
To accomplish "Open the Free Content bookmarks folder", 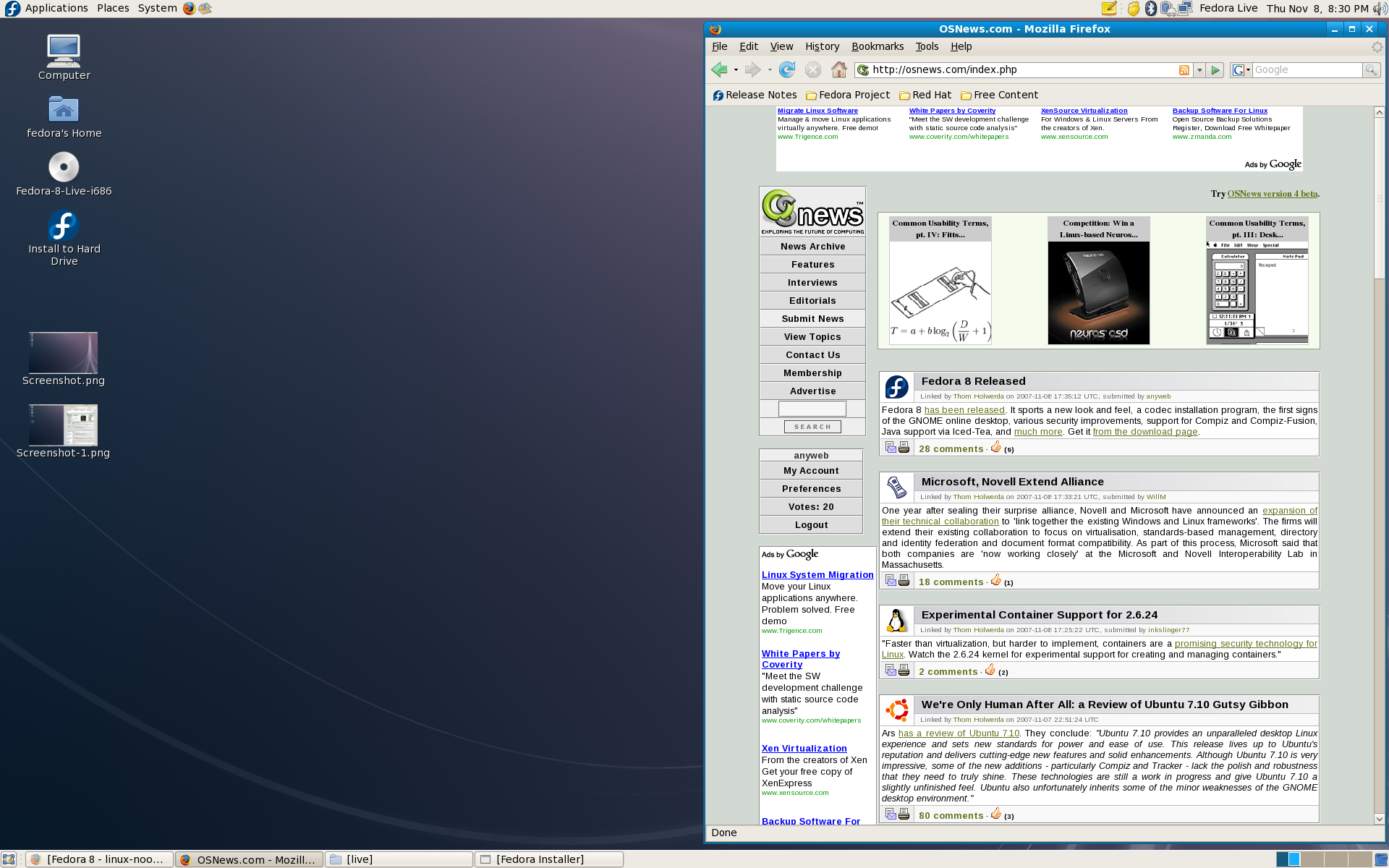I will 999,95.
